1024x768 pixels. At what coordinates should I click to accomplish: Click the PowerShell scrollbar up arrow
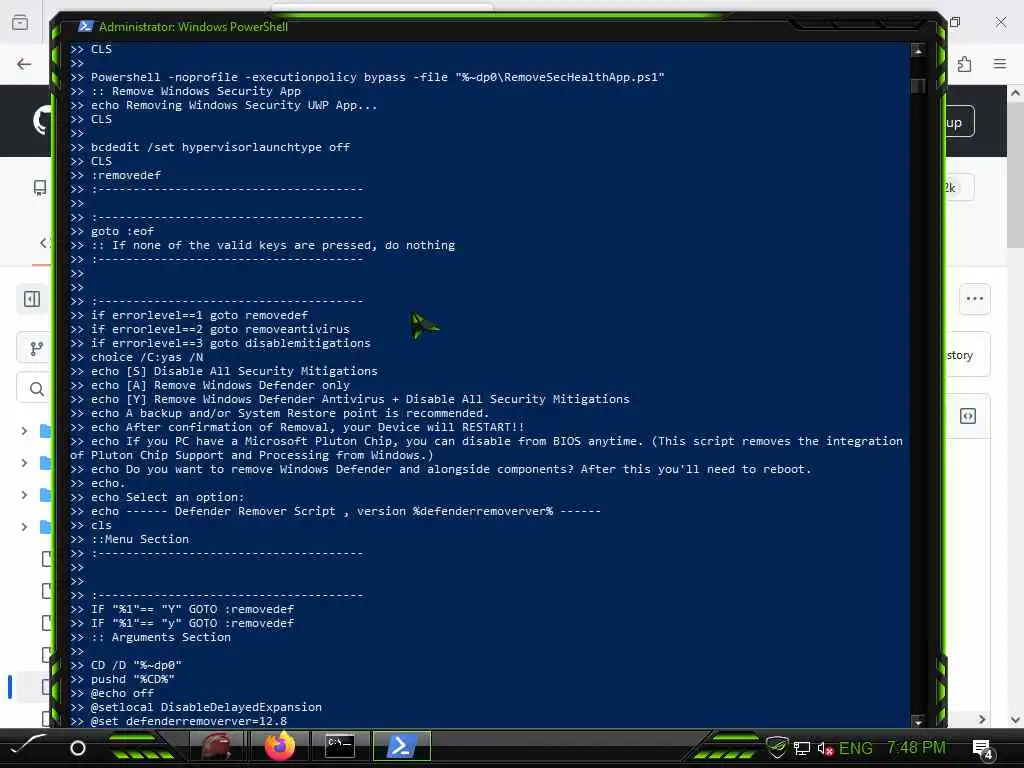(x=918, y=50)
